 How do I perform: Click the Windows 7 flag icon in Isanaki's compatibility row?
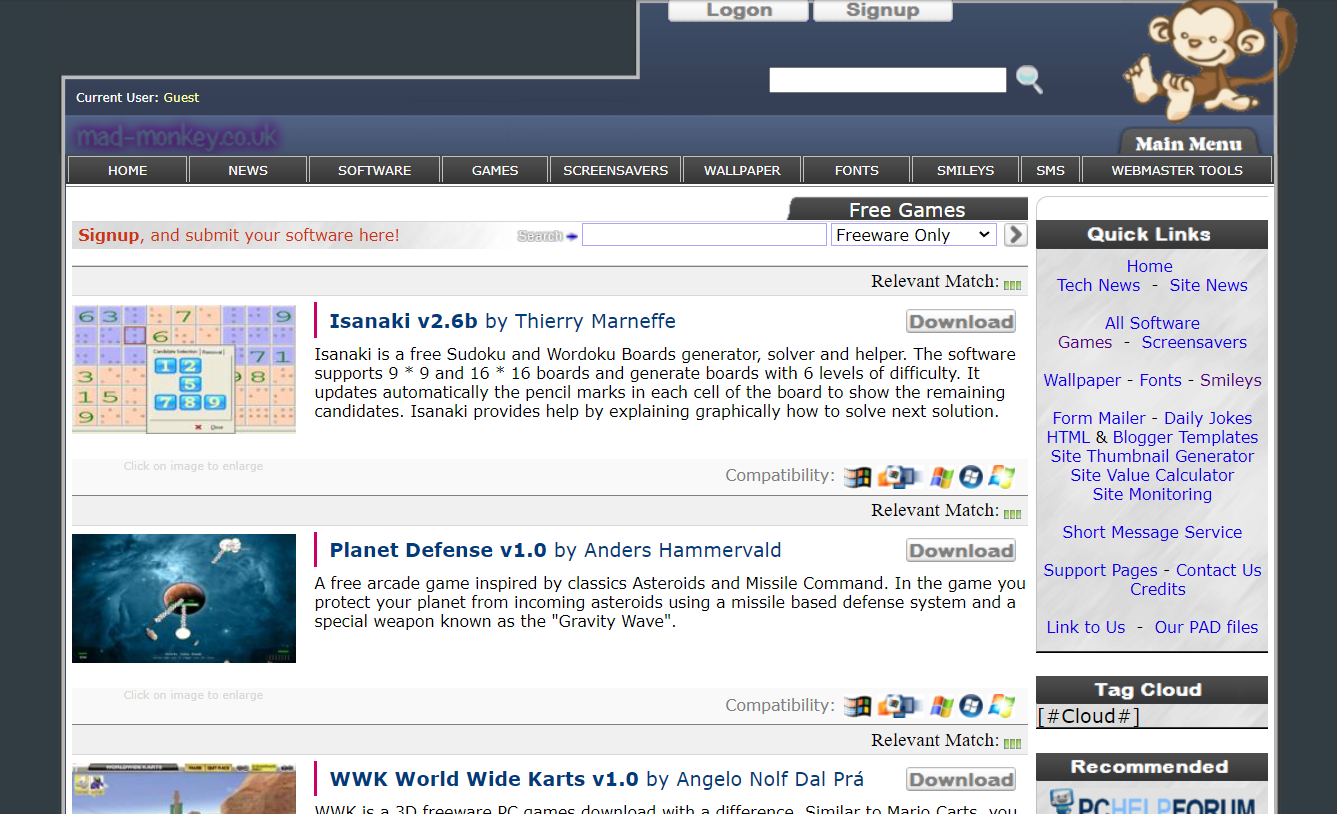click(1002, 477)
